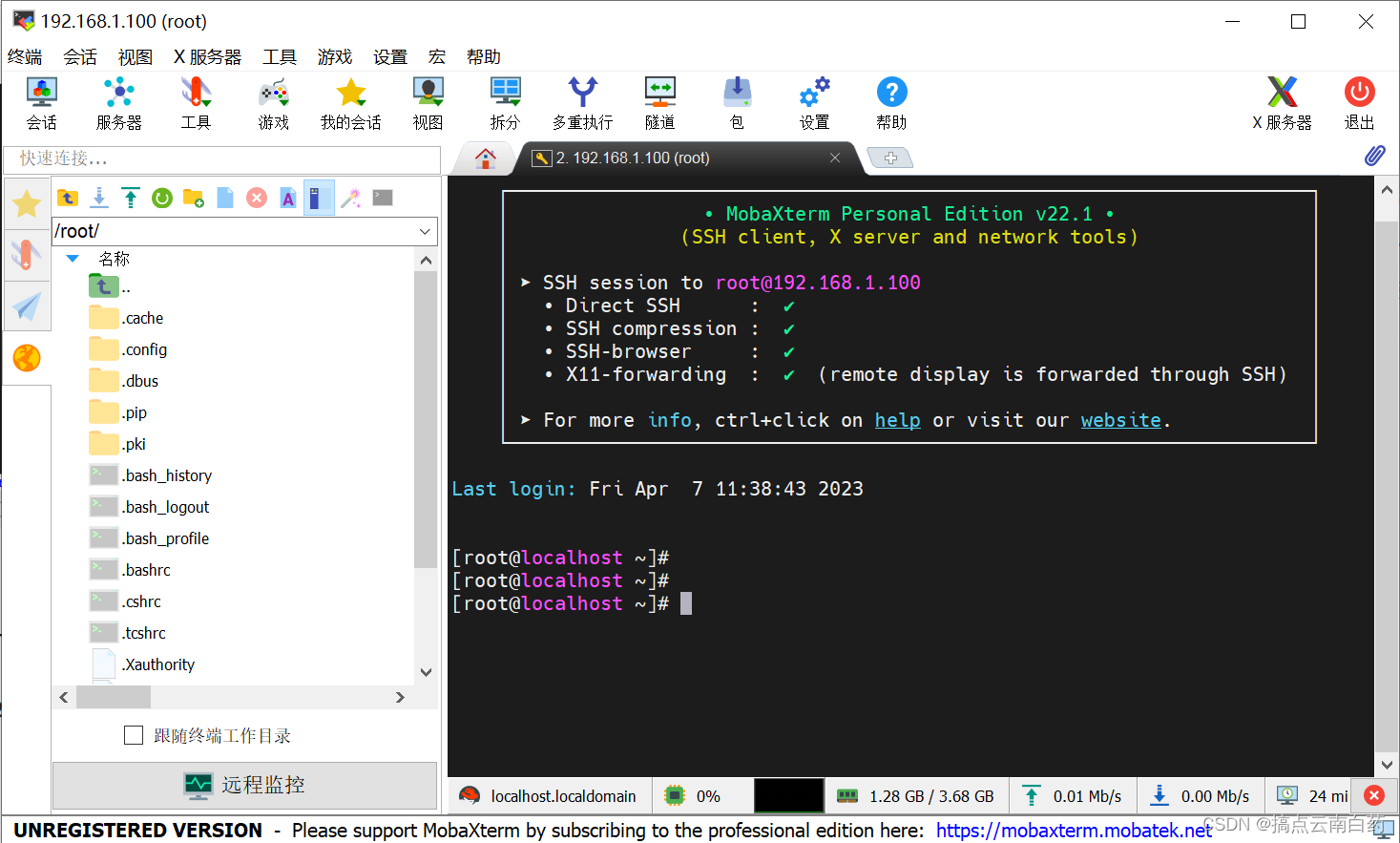Enable the 跟随终端工作目录 checkbox
Image resolution: width=1400 pixels, height=843 pixels.
point(134,735)
